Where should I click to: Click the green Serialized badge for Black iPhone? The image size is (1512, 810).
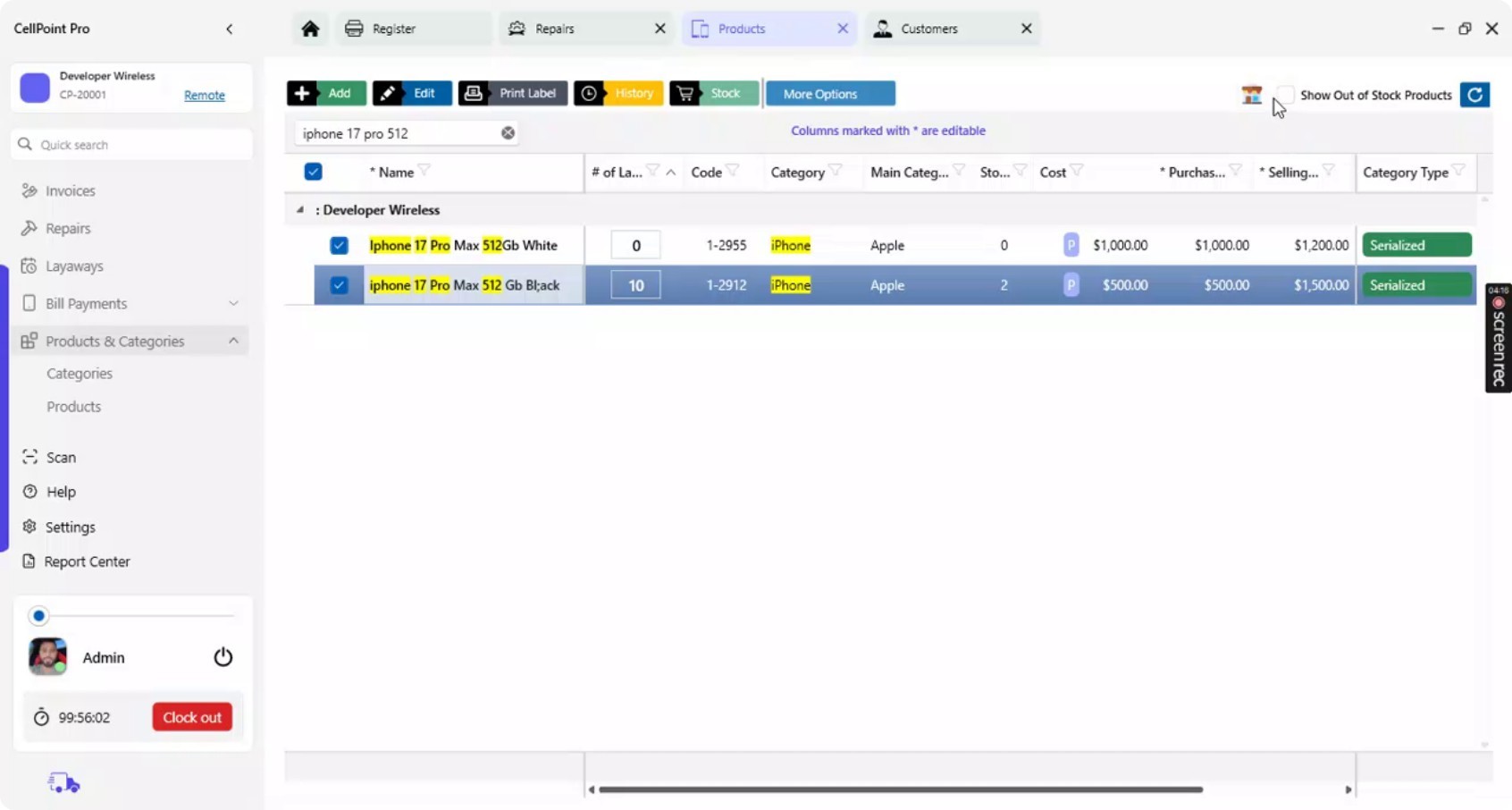(1416, 285)
